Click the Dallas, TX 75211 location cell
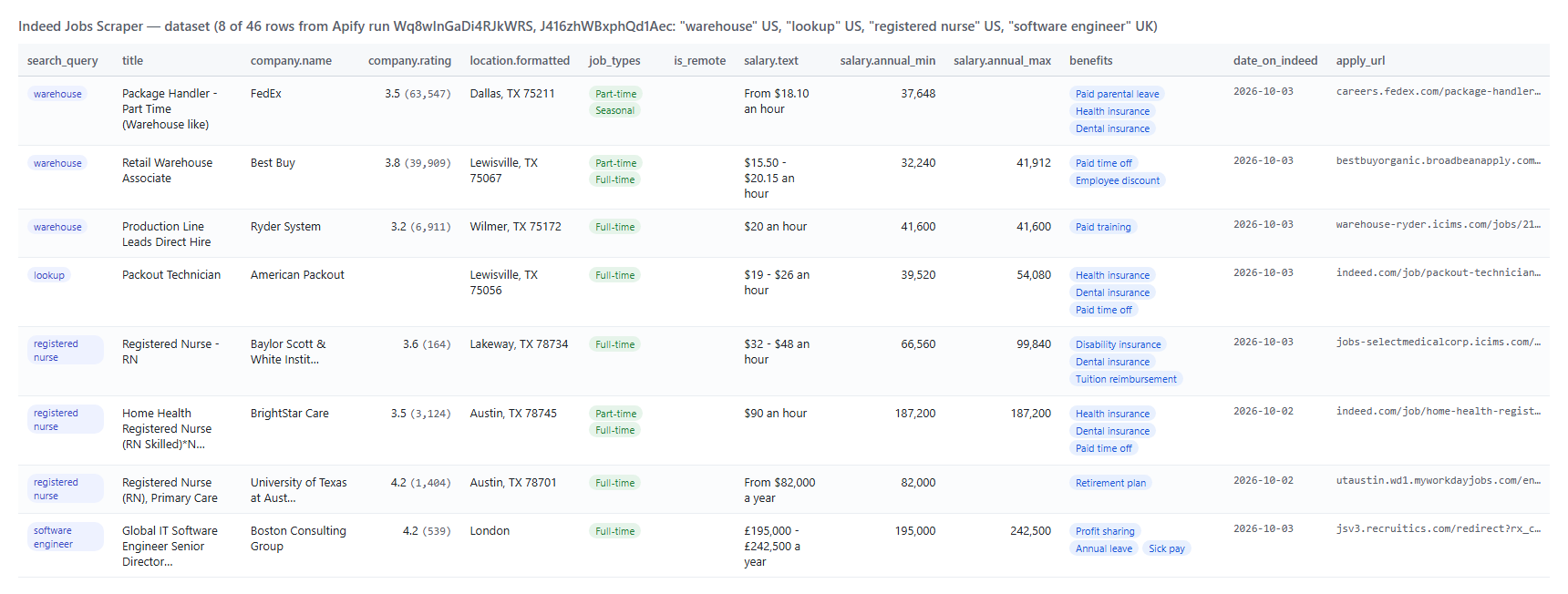1568x594 pixels. (x=512, y=94)
